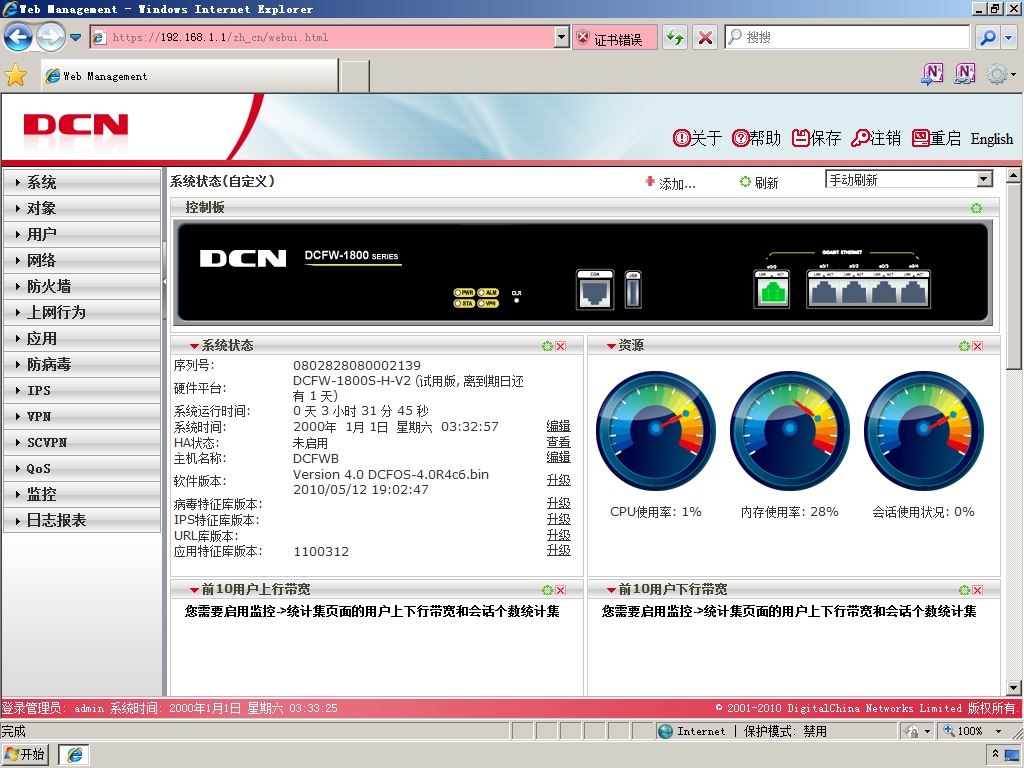Expand the 网络 menu
Screen dimensions: 1024x768
(x=82, y=260)
